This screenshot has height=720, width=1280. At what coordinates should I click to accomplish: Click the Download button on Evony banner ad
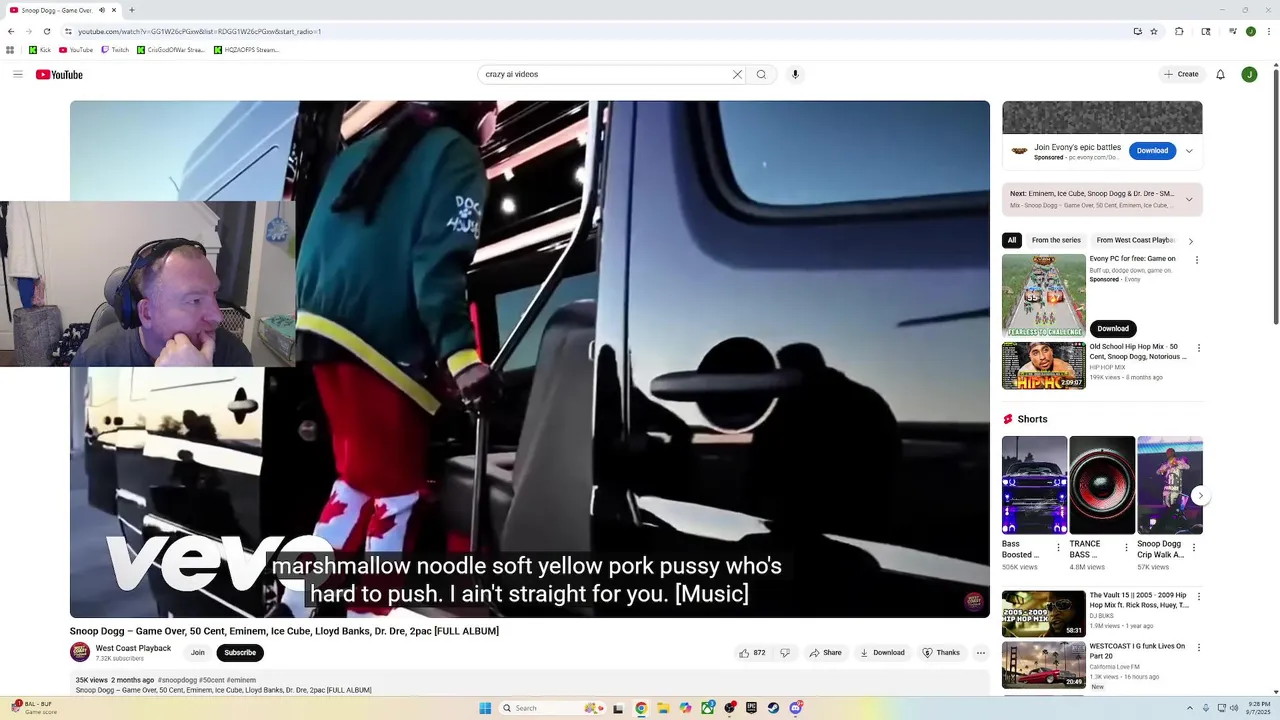1152,151
